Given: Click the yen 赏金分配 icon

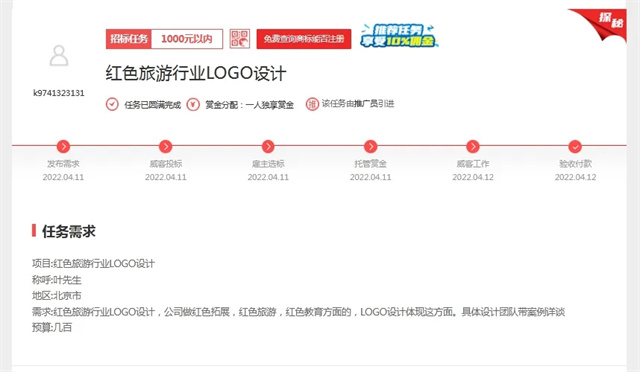Looking at the screenshot, I should pos(193,105).
